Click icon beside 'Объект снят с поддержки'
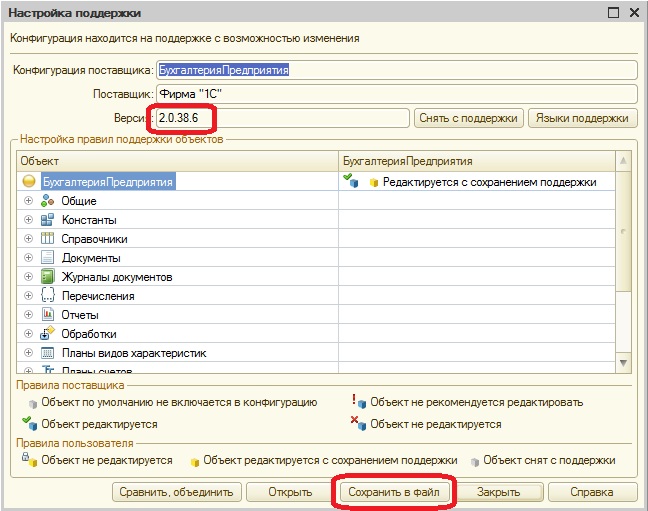The height and width of the screenshot is (511, 648). point(475,462)
